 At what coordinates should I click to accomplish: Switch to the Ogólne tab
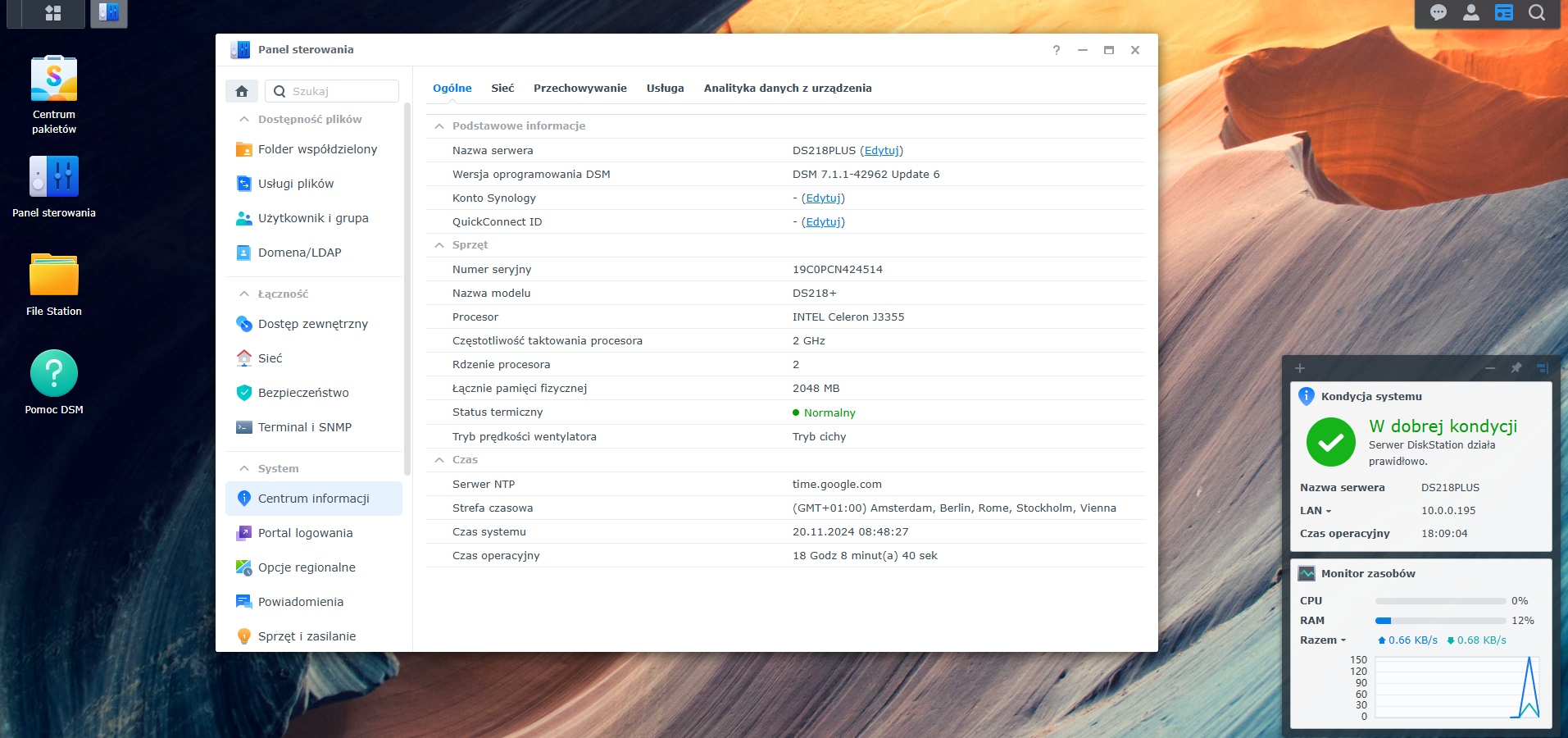point(452,88)
